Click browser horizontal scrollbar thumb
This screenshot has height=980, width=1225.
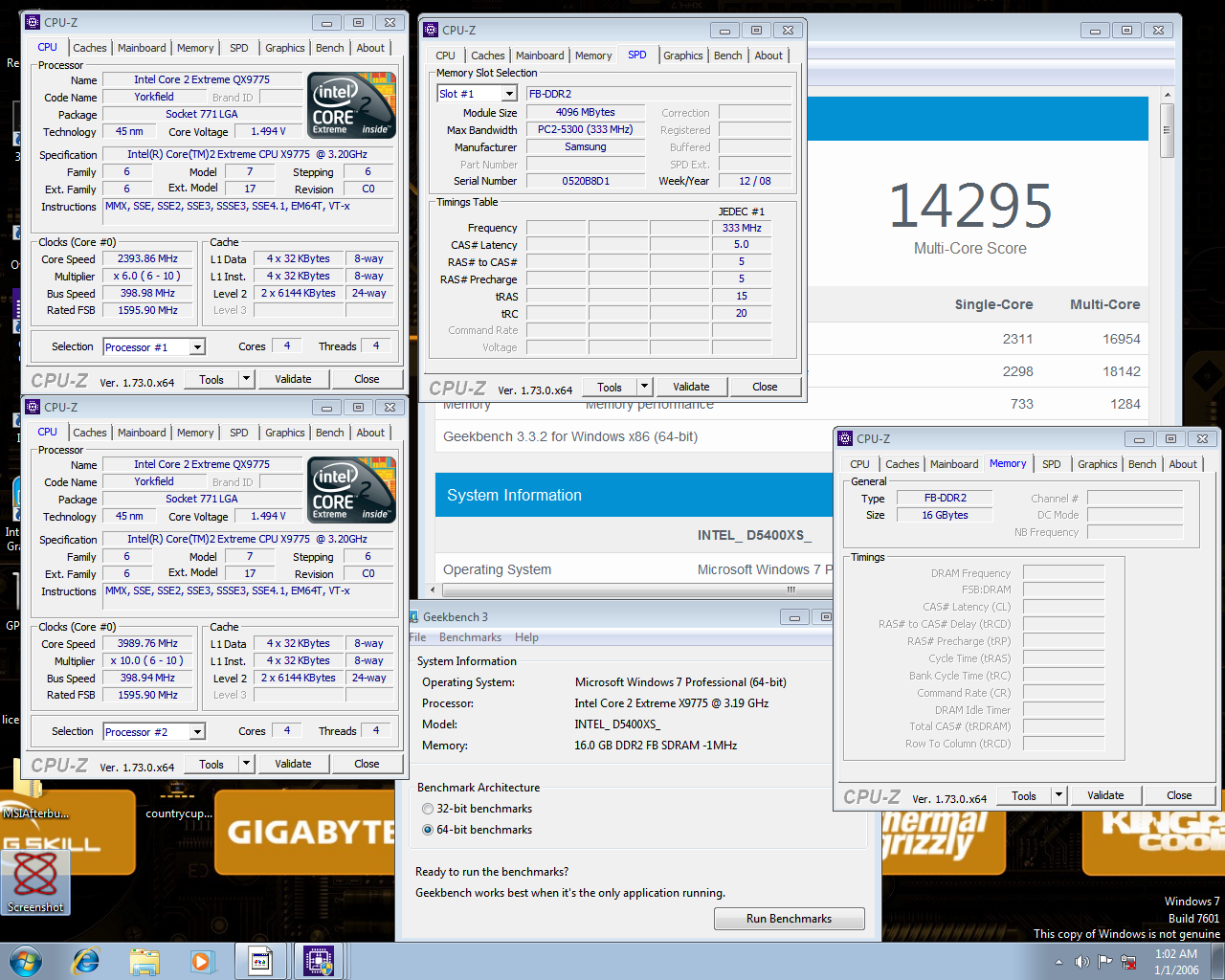click(791, 590)
